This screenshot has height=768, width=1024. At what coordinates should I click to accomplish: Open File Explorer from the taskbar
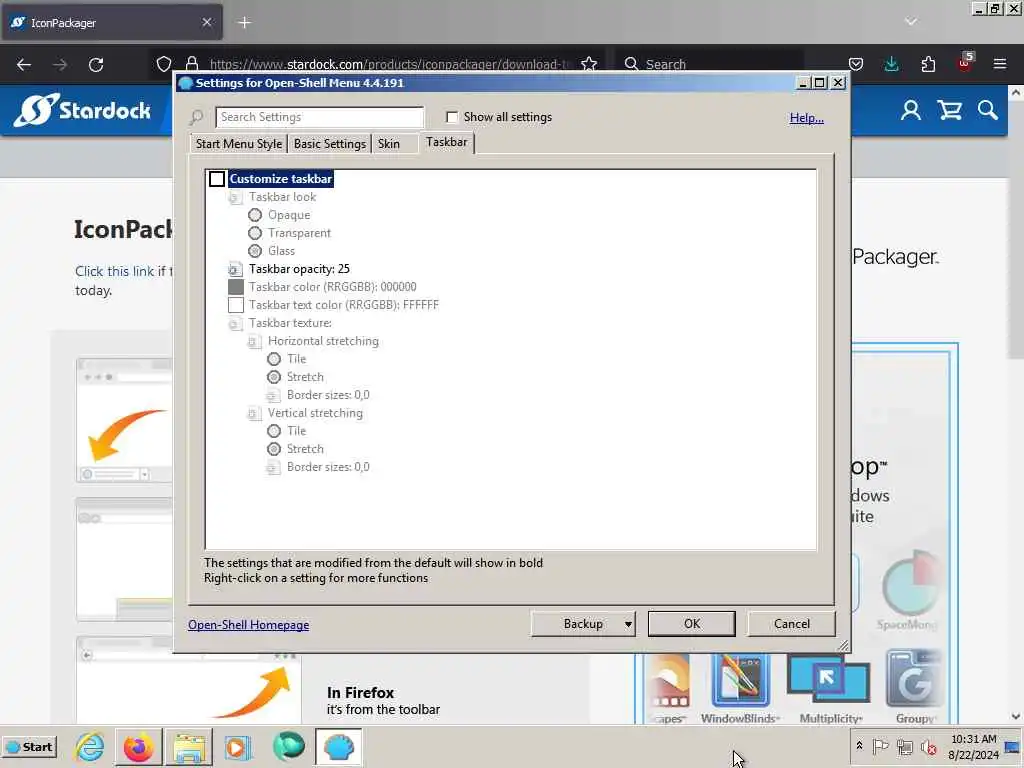tap(188, 747)
